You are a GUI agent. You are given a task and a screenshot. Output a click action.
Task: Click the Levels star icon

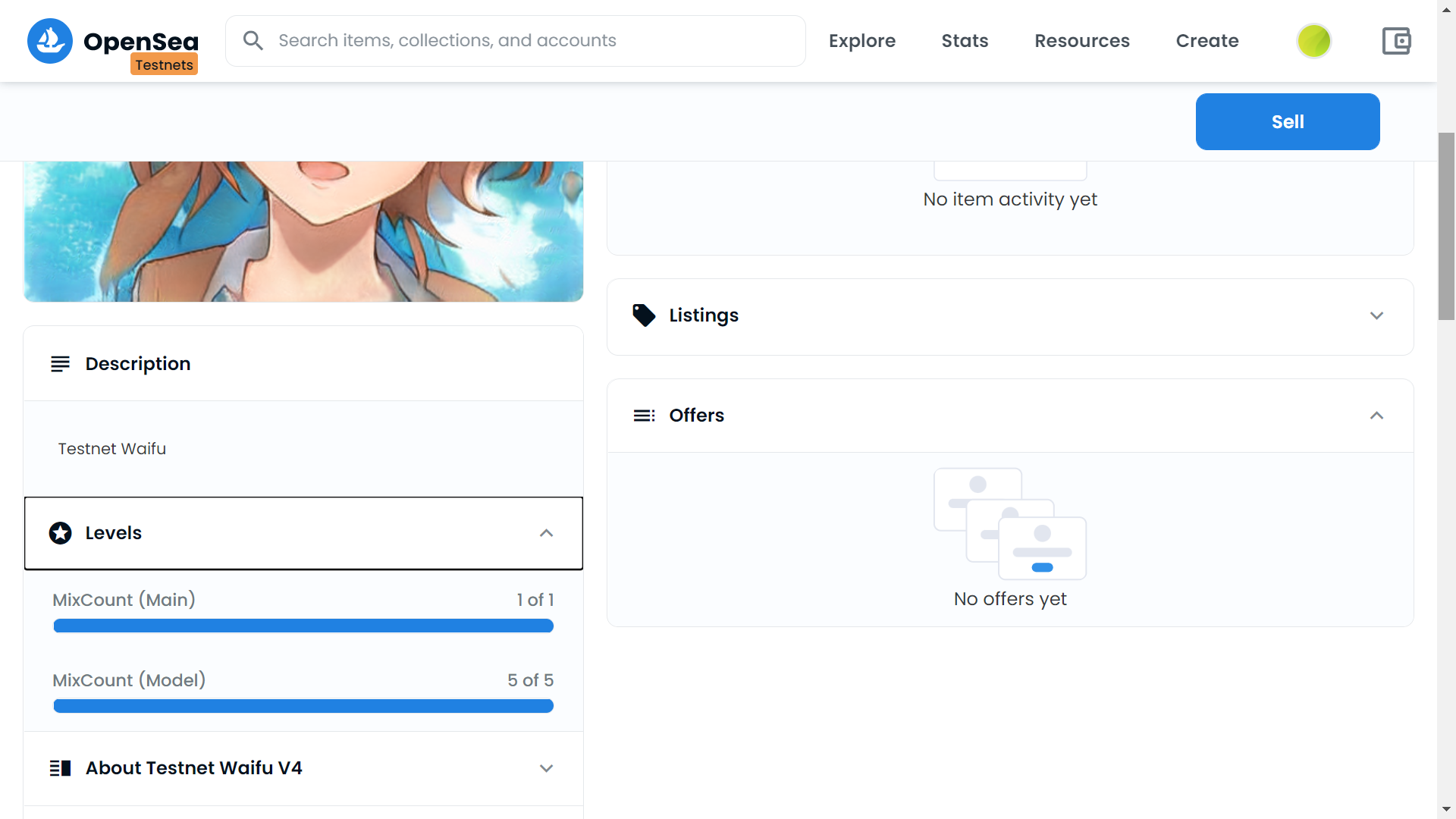tap(61, 533)
